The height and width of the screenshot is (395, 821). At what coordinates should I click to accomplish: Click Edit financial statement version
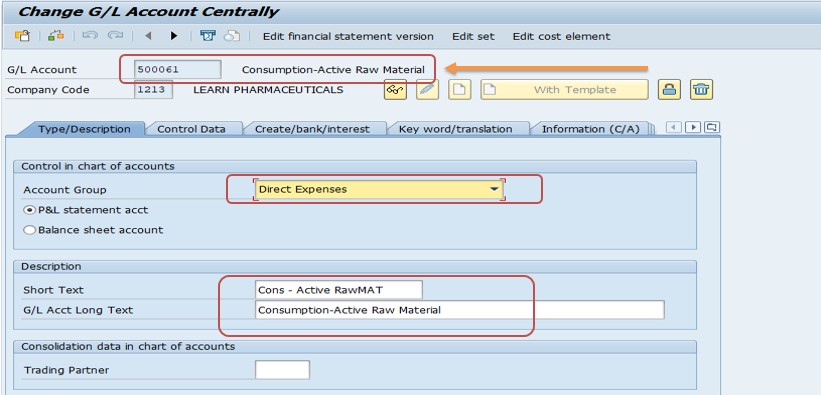click(348, 37)
